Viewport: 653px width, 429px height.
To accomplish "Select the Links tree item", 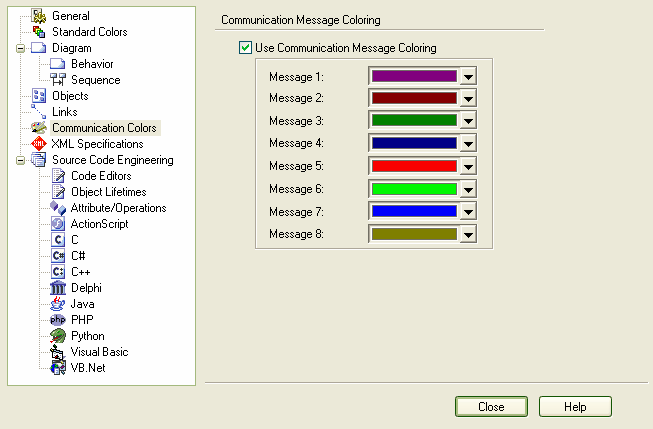I will 65,112.
